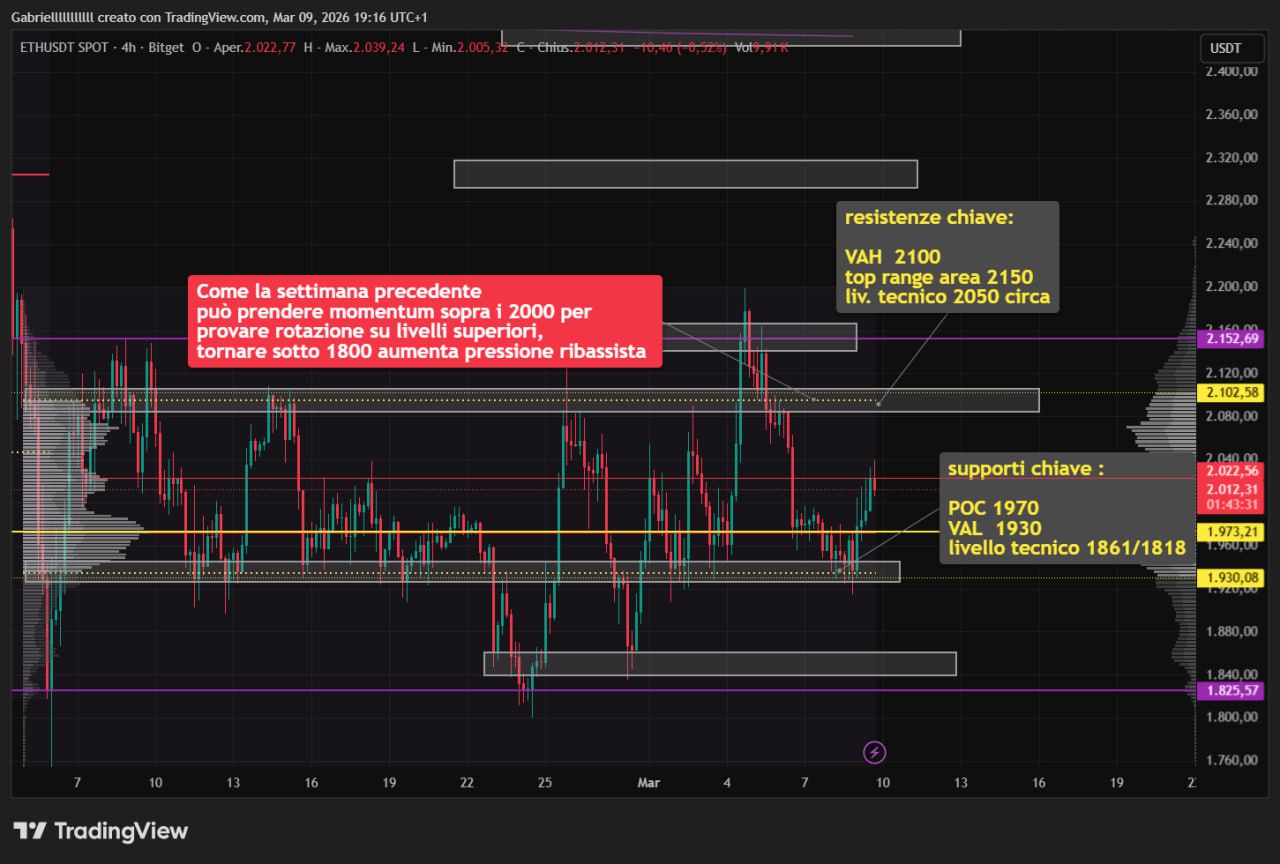Click the 'top range area 2150' text line

[x=939, y=277]
